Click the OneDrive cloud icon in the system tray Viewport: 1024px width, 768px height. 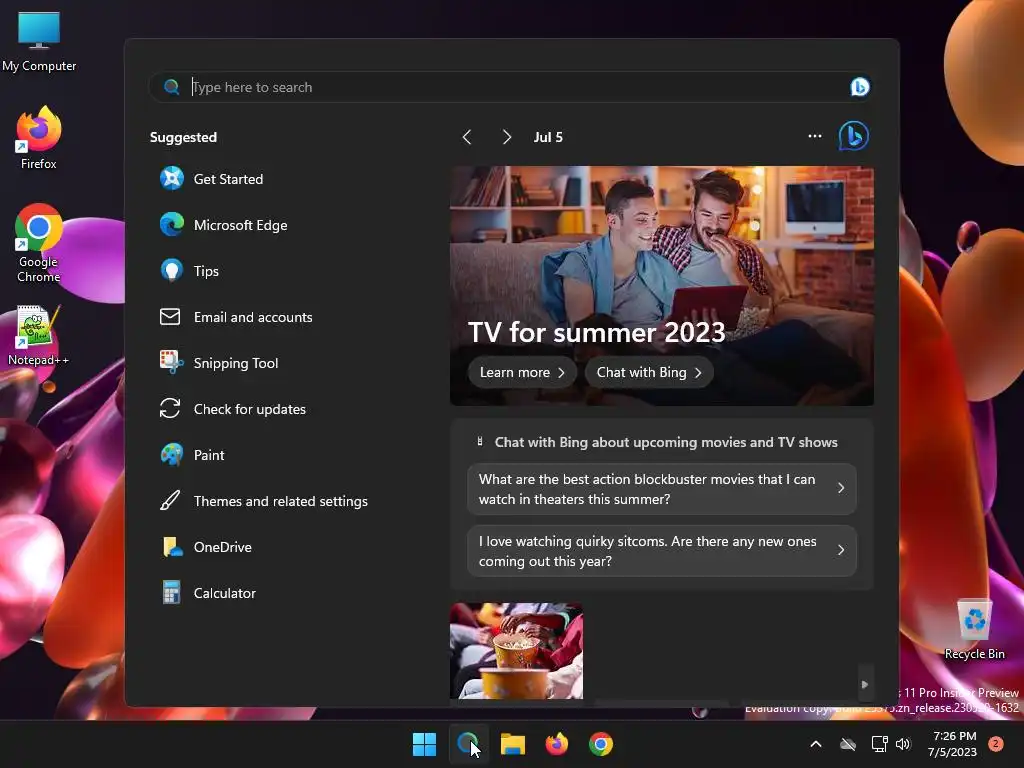[848, 744]
